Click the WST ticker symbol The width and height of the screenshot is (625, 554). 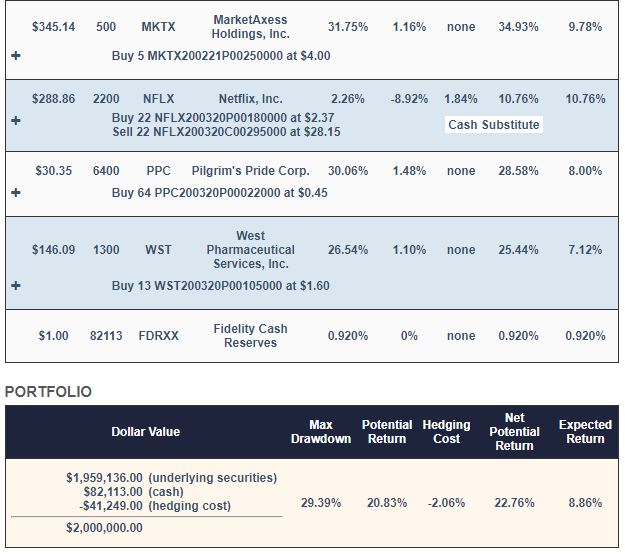(x=158, y=250)
